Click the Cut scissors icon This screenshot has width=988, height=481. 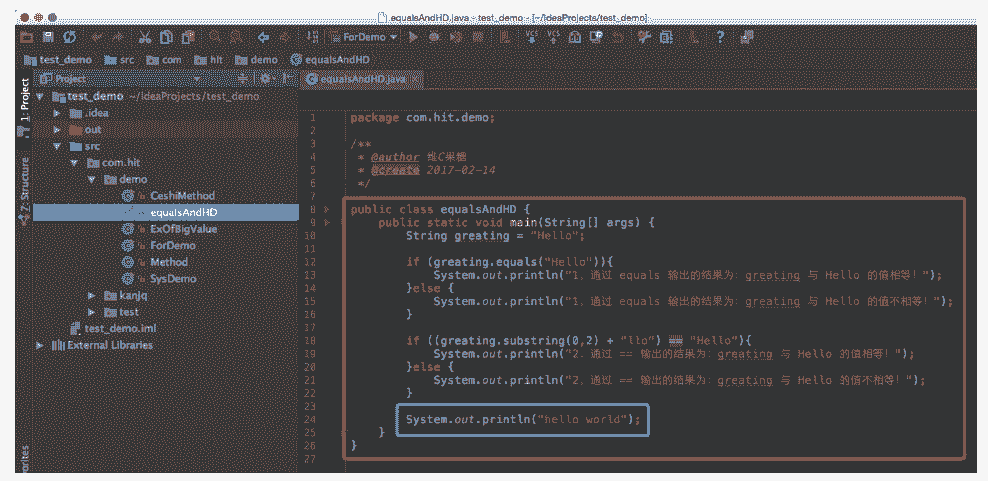[x=145, y=37]
